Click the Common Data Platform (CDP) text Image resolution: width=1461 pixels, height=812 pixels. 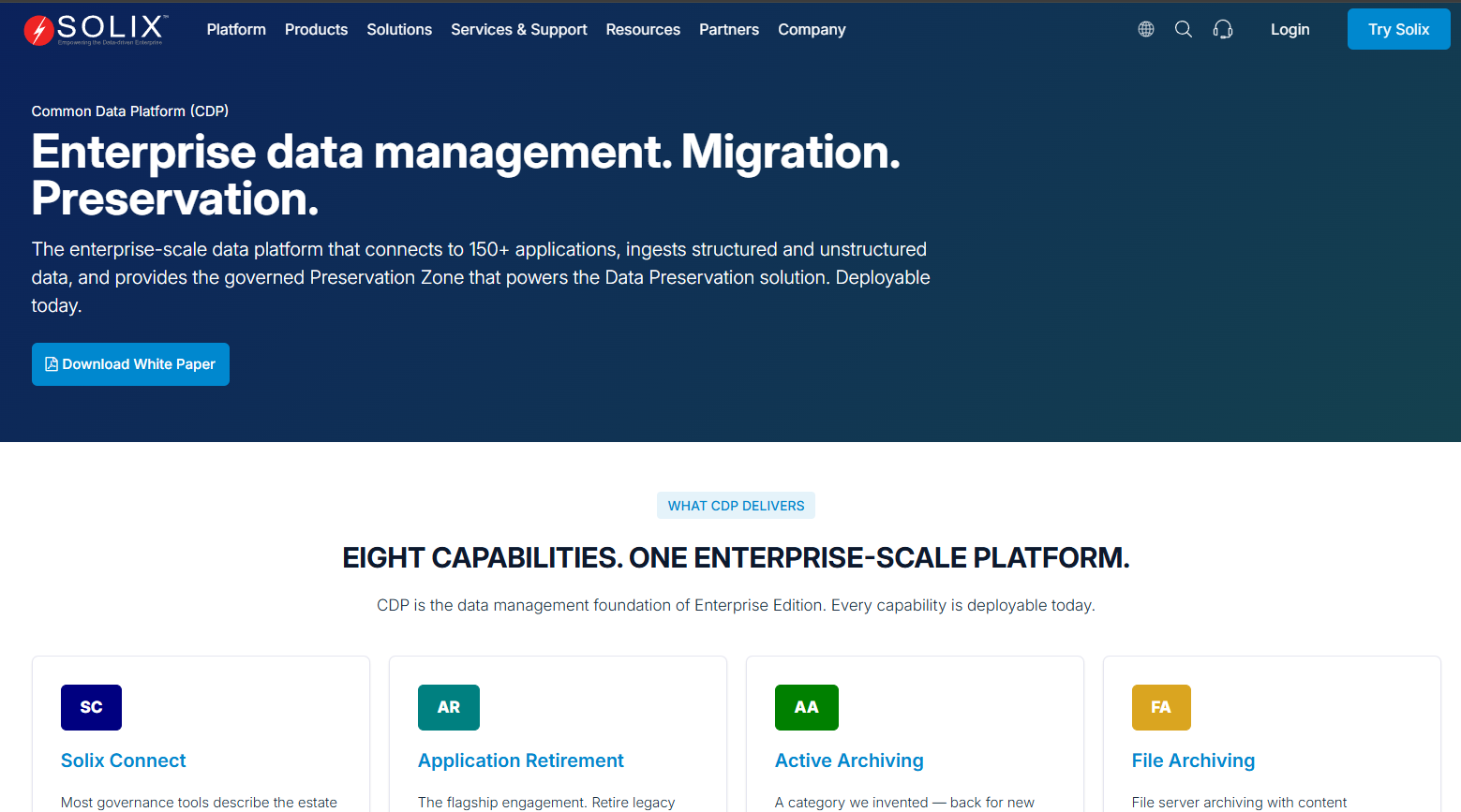(130, 111)
